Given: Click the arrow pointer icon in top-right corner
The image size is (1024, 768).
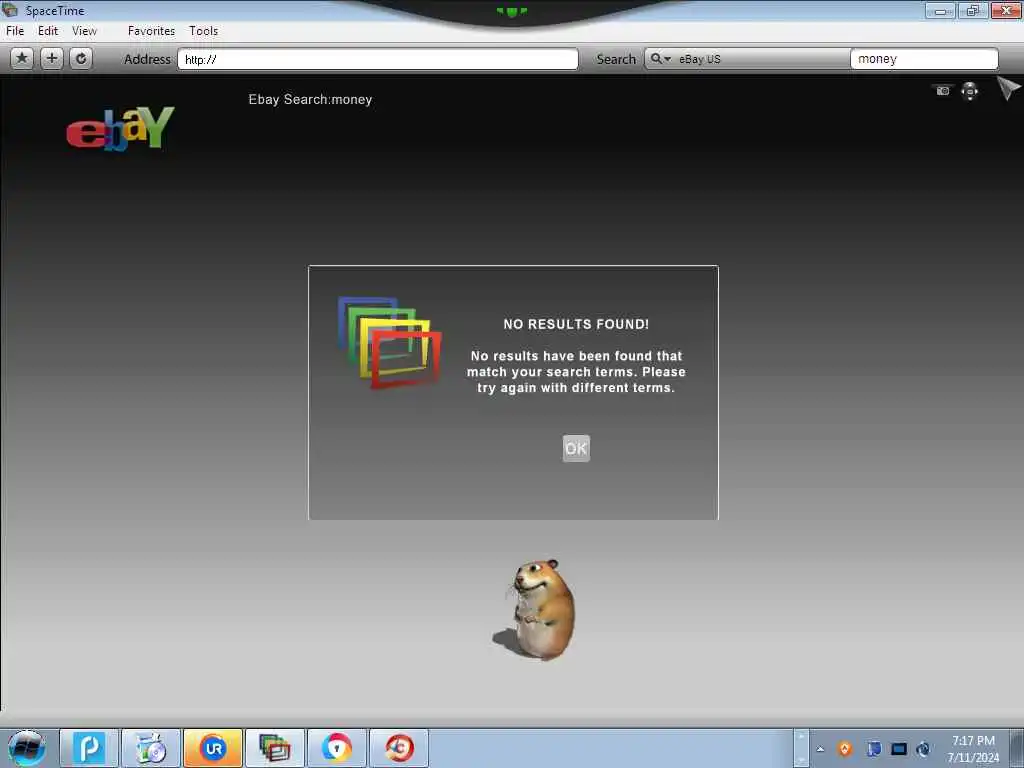Looking at the screenshot, I should coord(1008,88).
